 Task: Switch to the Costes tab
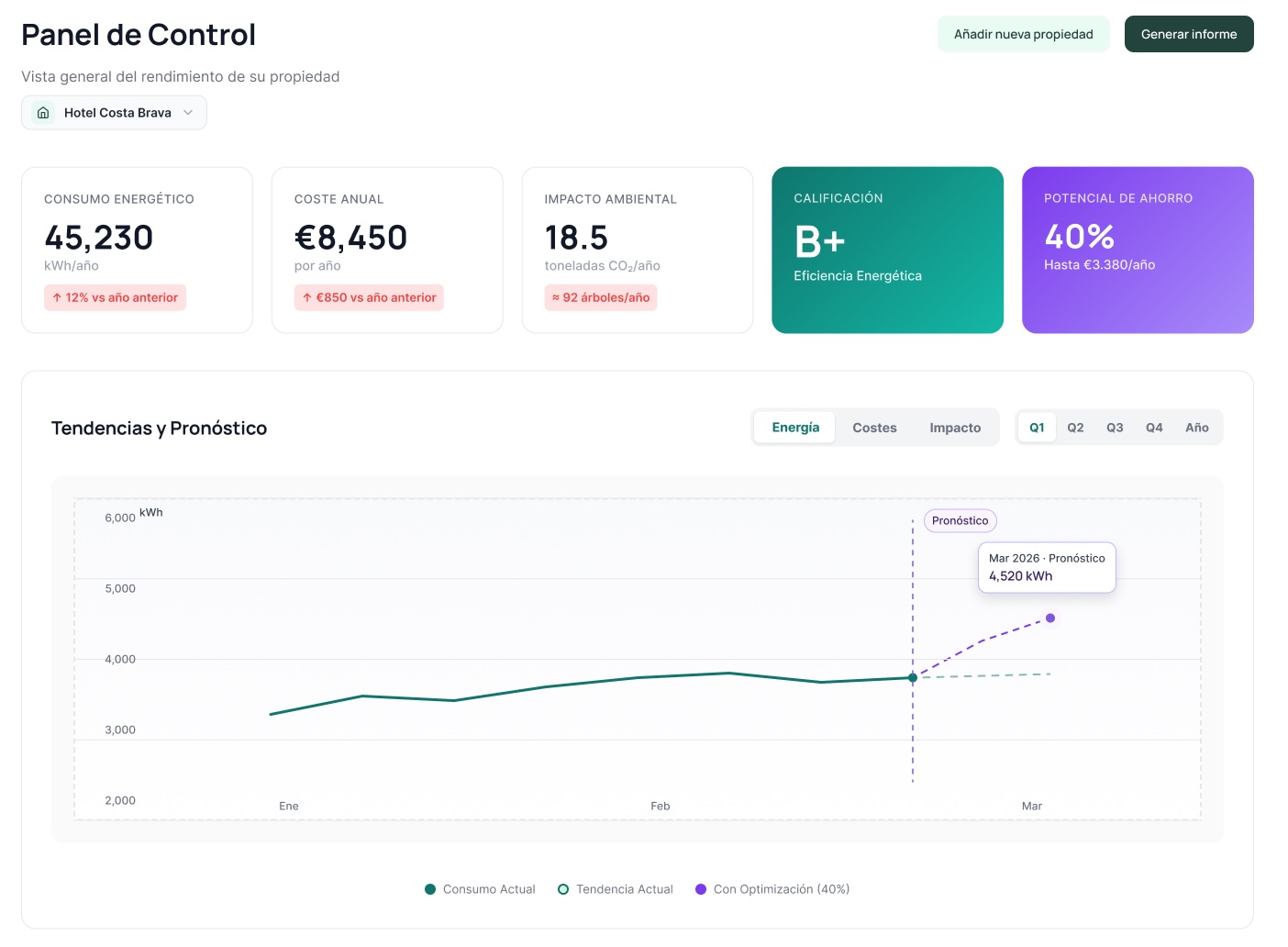(874, 428)
